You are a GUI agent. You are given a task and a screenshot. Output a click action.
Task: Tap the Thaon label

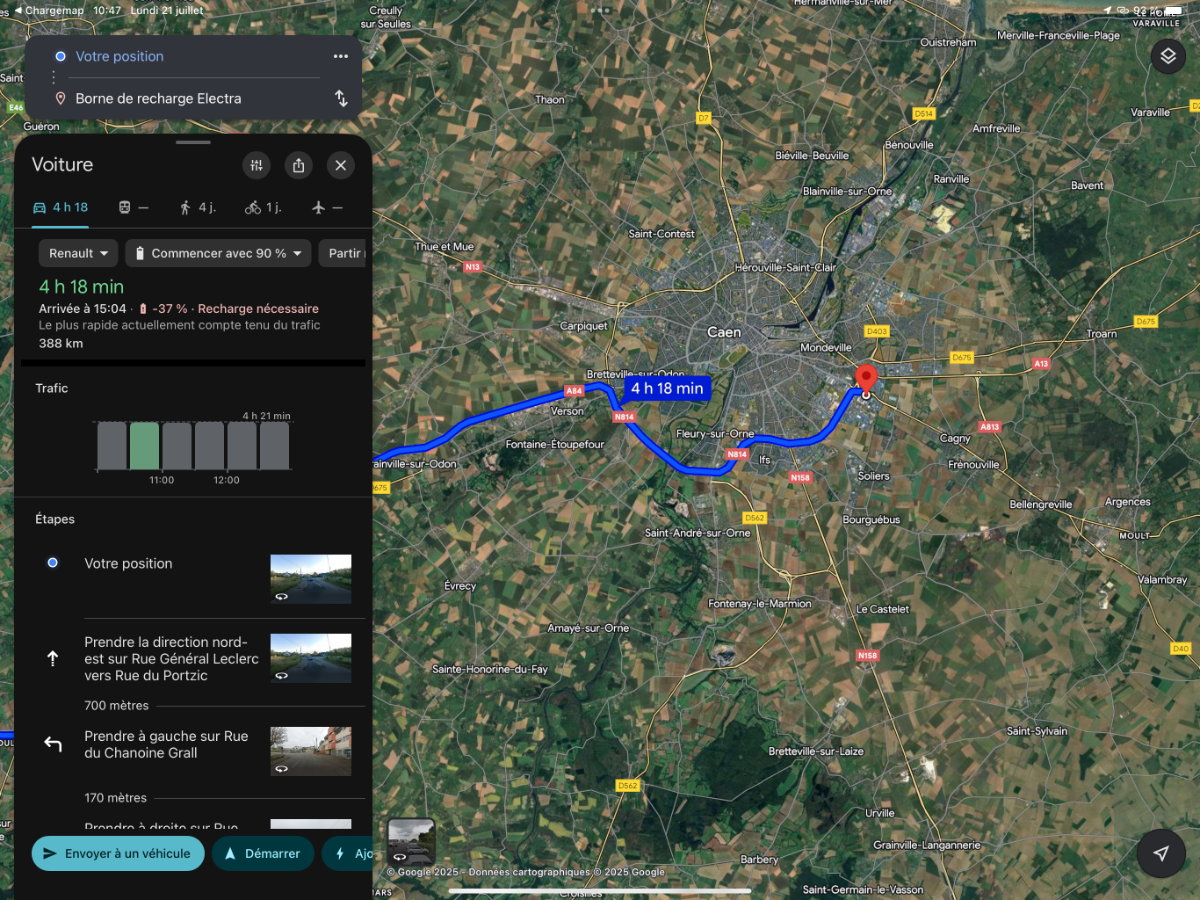click(550, 99)
